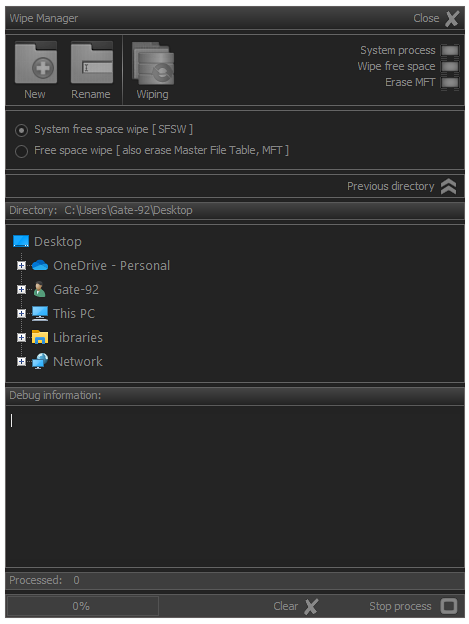This screenshot has height=624, width=469.
Task: Toggle the Wipe free space indicator
Action: [x=450, y=66]
